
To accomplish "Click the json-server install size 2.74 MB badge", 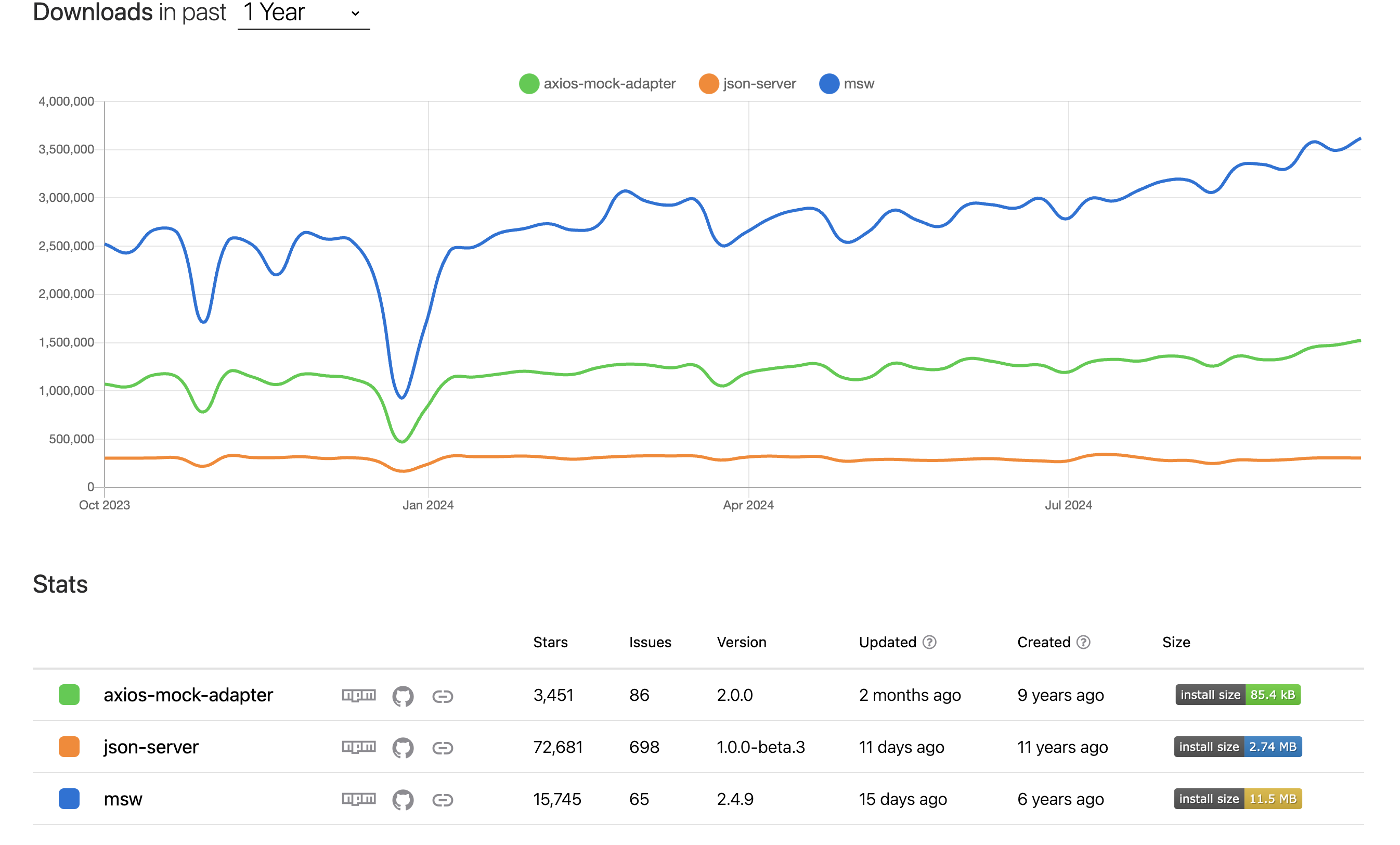I will [1238, 747].
